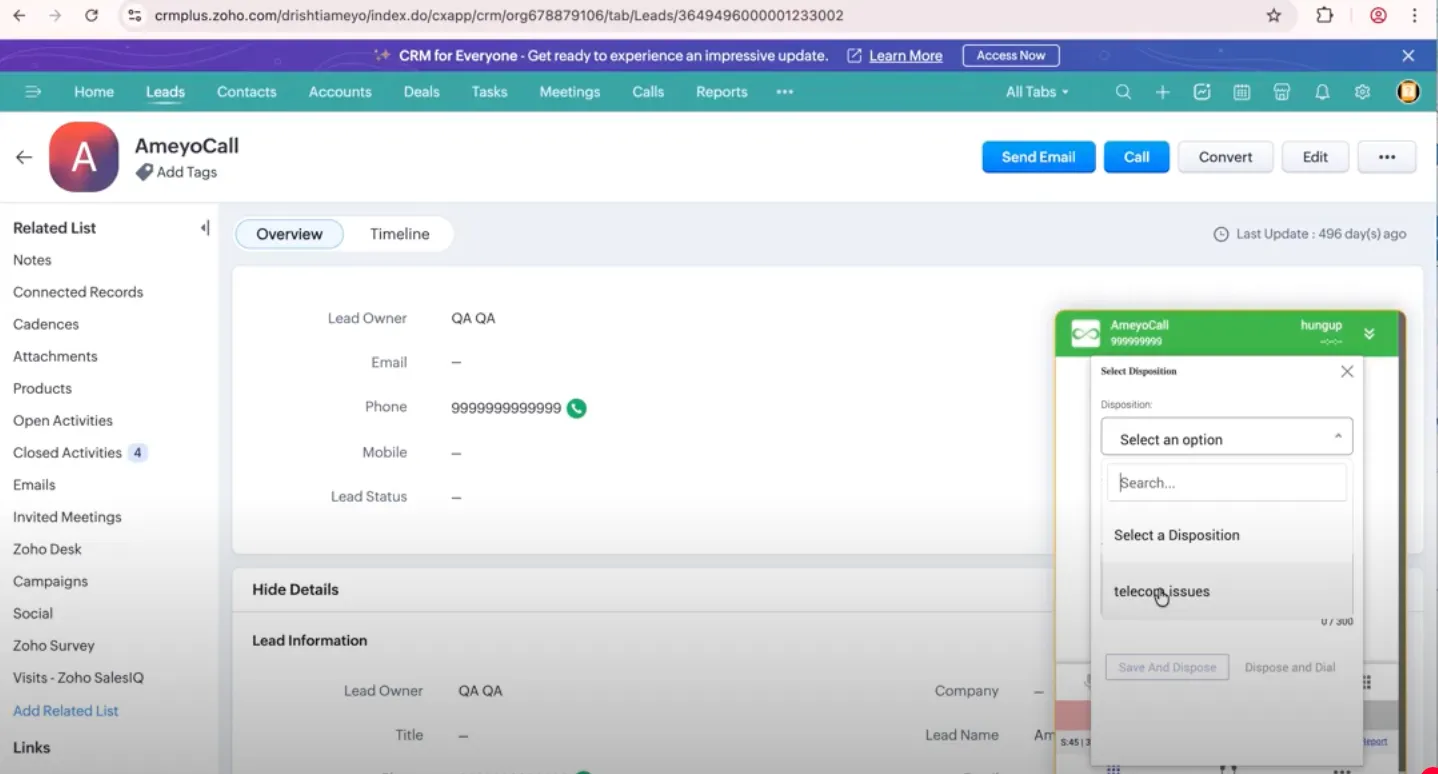Click the Access Now button in banner
This screenshot has height=774, width=1438.
click(1011, 56)
